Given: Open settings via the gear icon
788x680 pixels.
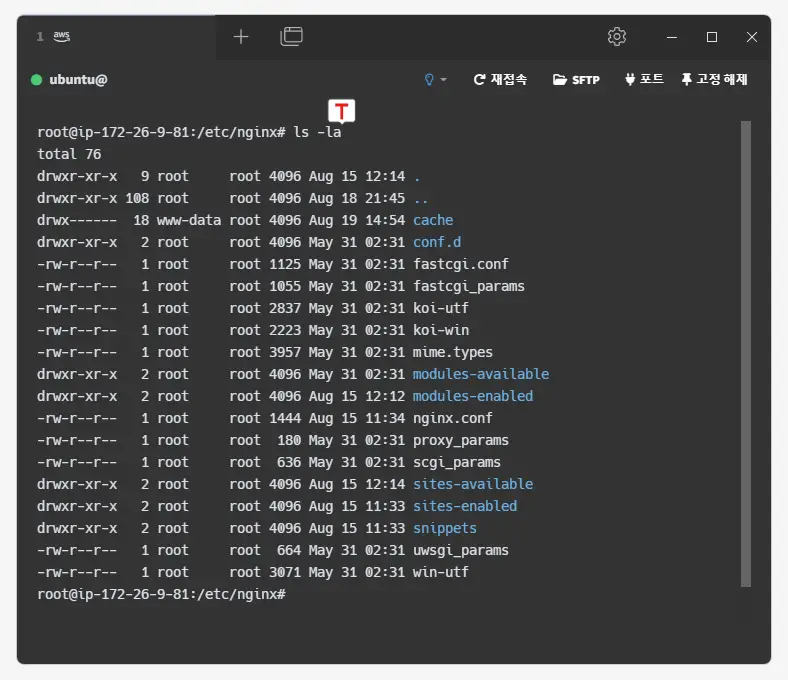Looking at the screenshot, I should (x=617, y=37).
